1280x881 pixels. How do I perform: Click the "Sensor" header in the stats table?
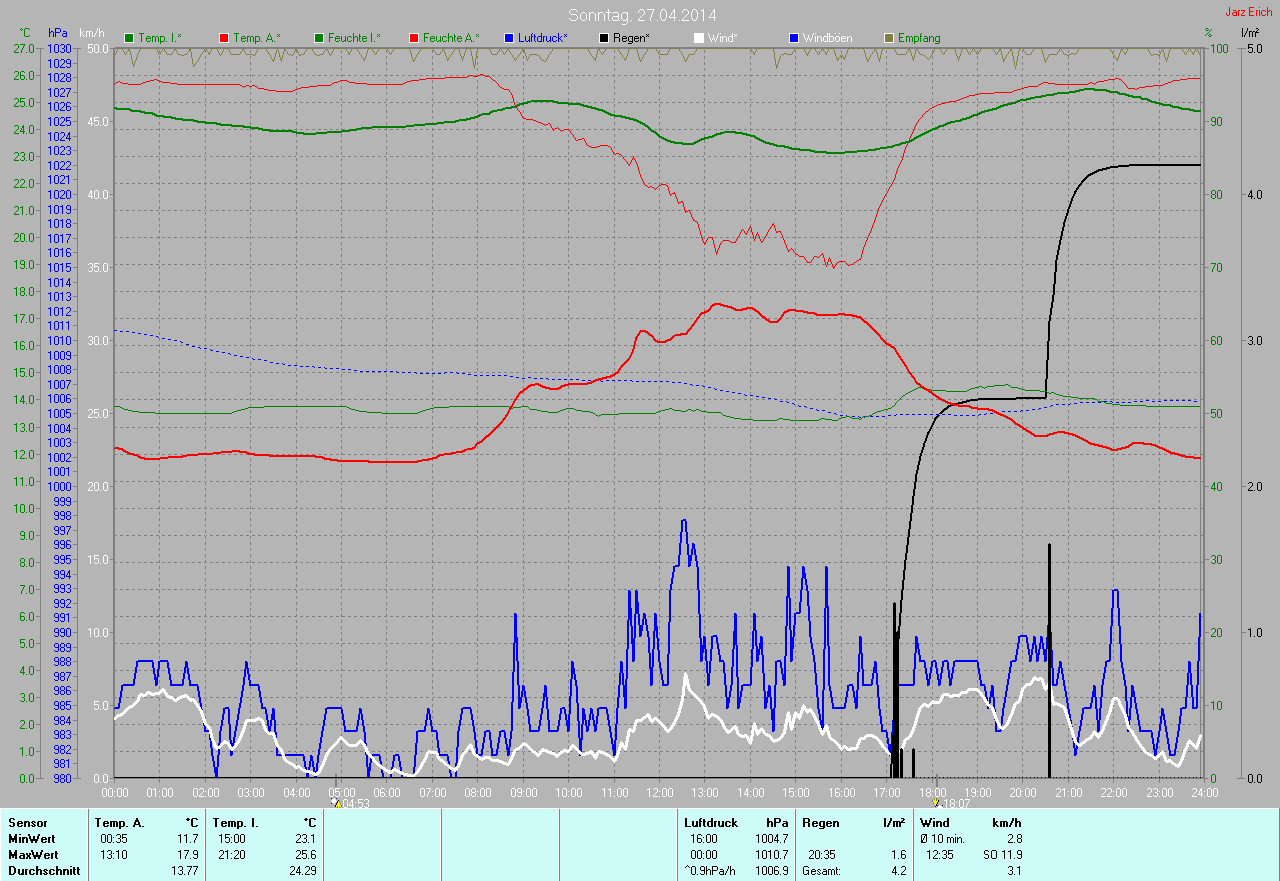click(x=27, y=823)
